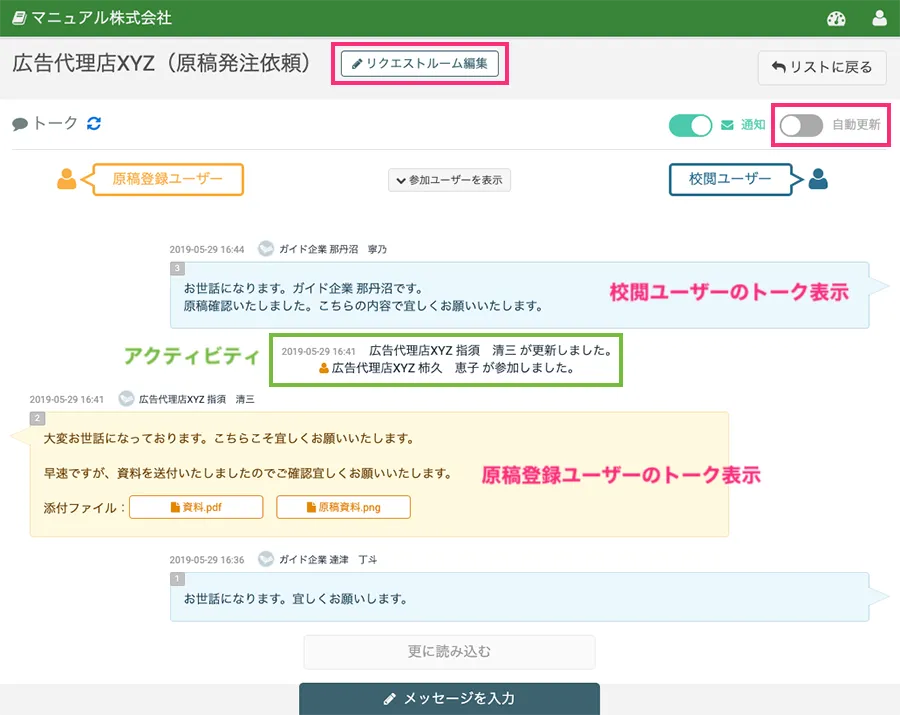Click message line 資料を送付いたしました

[x=248, y=473]
